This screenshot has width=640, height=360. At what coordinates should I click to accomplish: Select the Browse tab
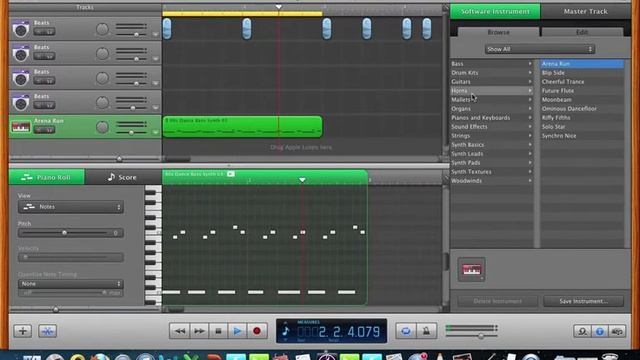click(498, 32)
